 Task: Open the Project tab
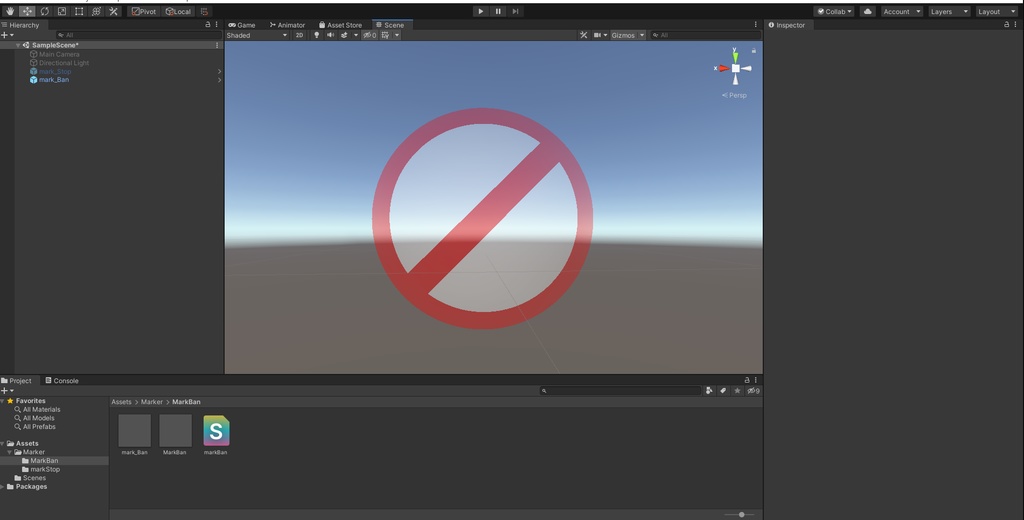(x=16, y=380)
